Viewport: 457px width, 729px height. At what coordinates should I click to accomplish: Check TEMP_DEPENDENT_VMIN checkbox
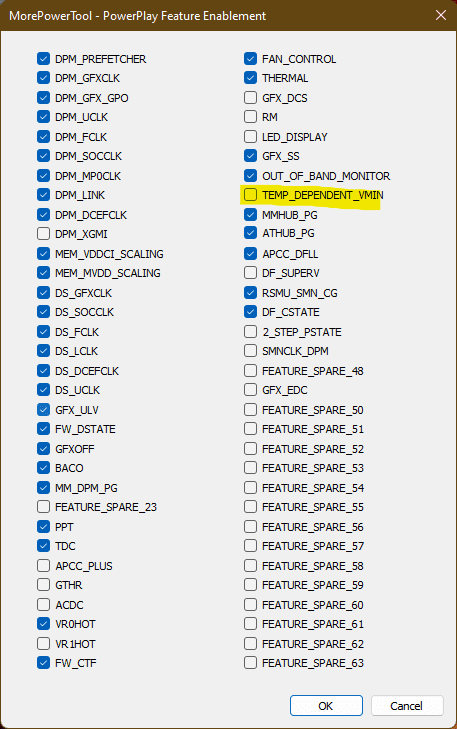pyautogui.click(x=250, y=195)
